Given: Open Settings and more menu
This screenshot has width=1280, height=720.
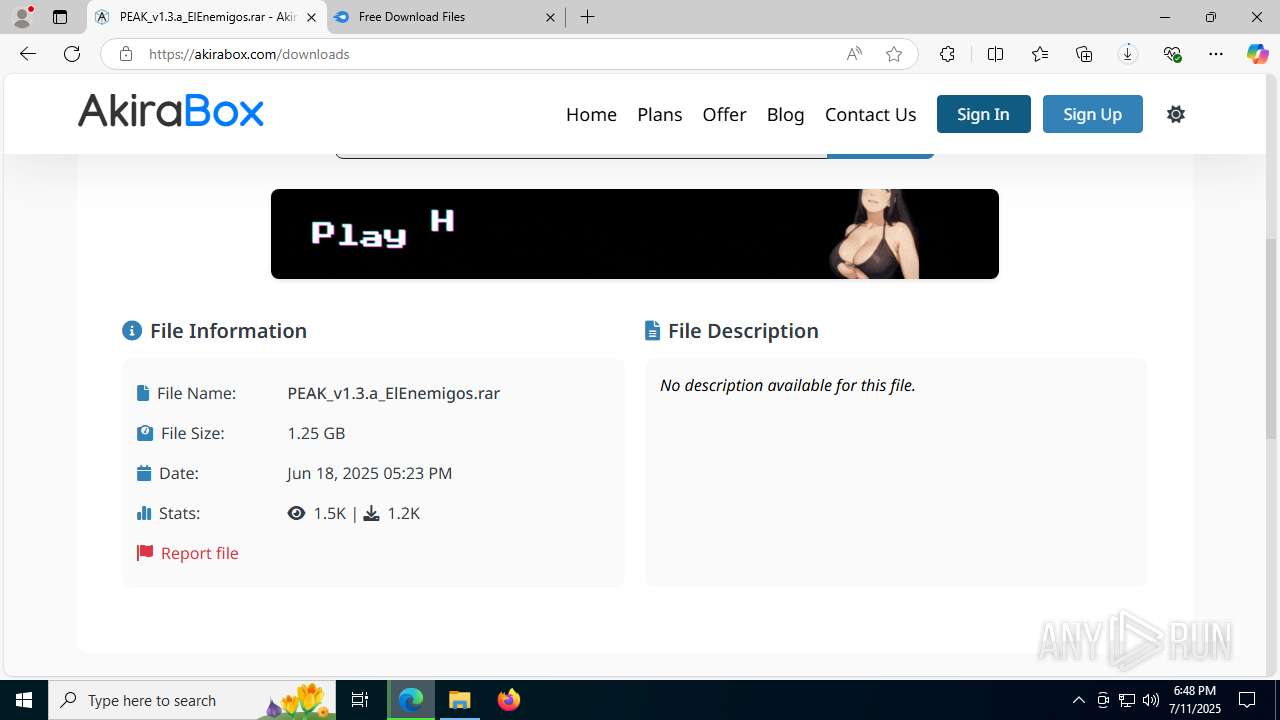Looking at the screenshot, I should pos(1216,54).
